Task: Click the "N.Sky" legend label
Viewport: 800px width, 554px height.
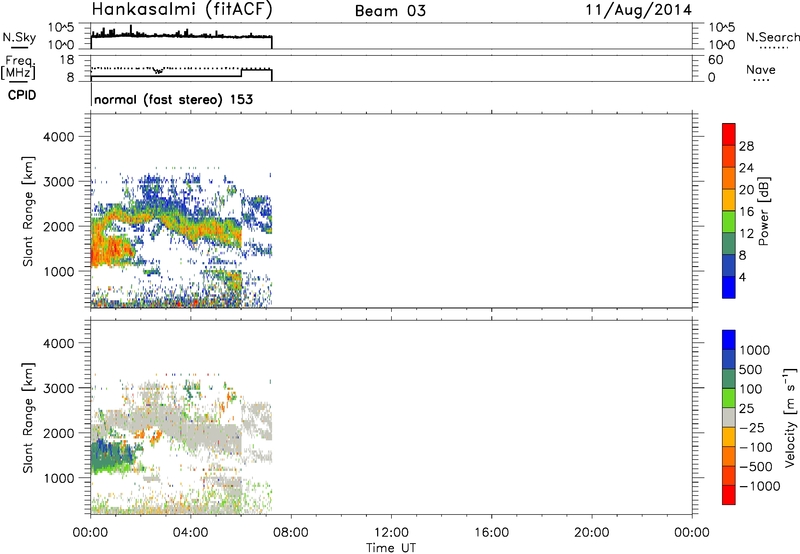Action: click(19, 37)
